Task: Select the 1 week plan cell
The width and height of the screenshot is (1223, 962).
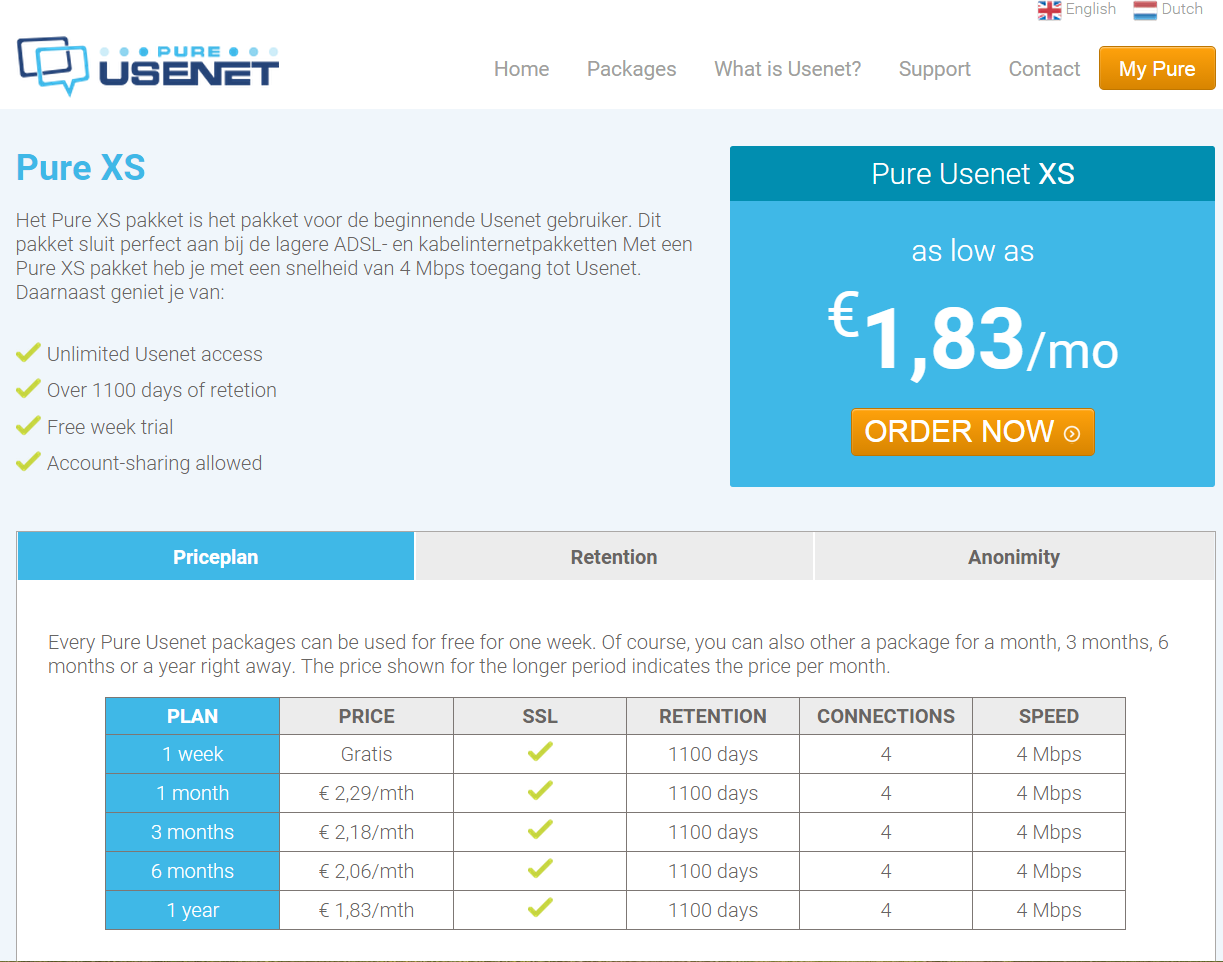Action: coord(192,754)
